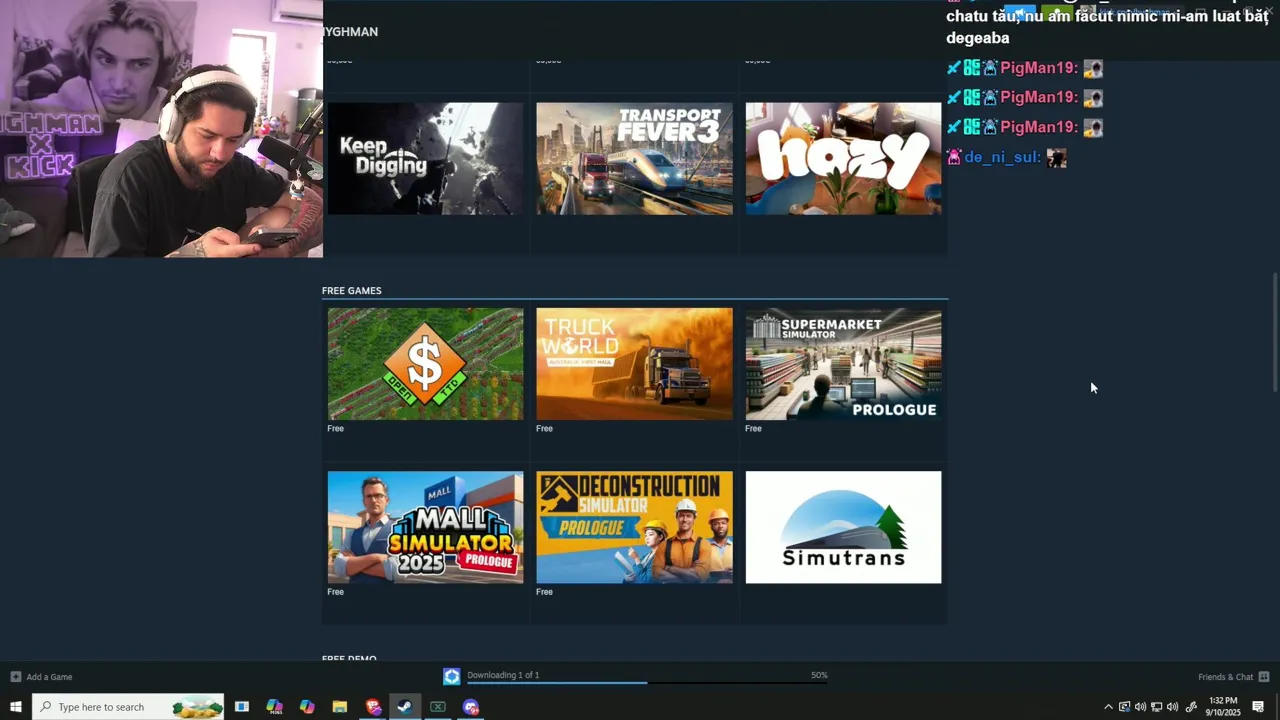
Task: Open Deconstruction Simulator Prologue tile
Action: 634,527
